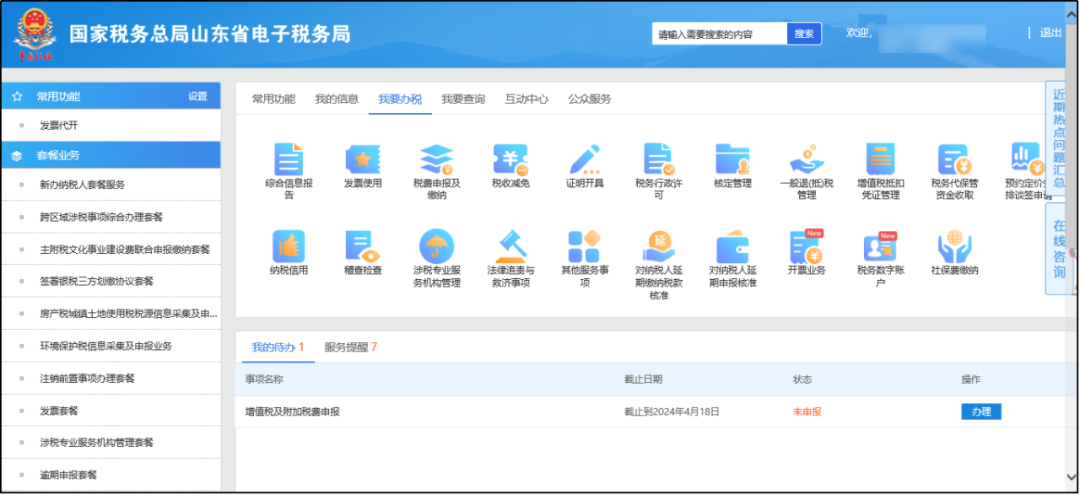Open the 核定管理 icon
The height and width of the screenshot is (495, 1080).
click(x=732, y=159)
